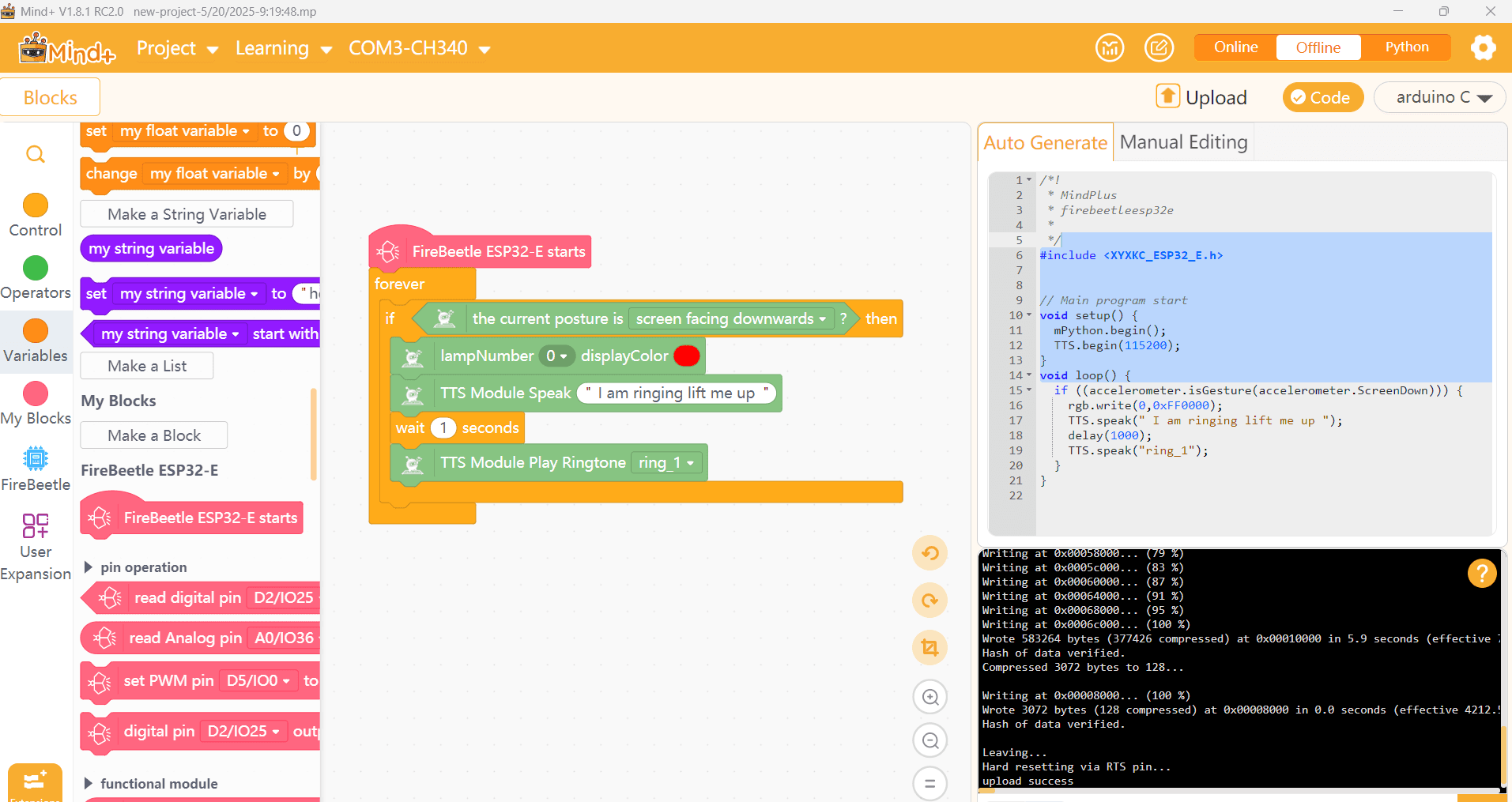1512x802 pixels.
Task: Click the redo arrow on the workspace
Action: (930, 601)
